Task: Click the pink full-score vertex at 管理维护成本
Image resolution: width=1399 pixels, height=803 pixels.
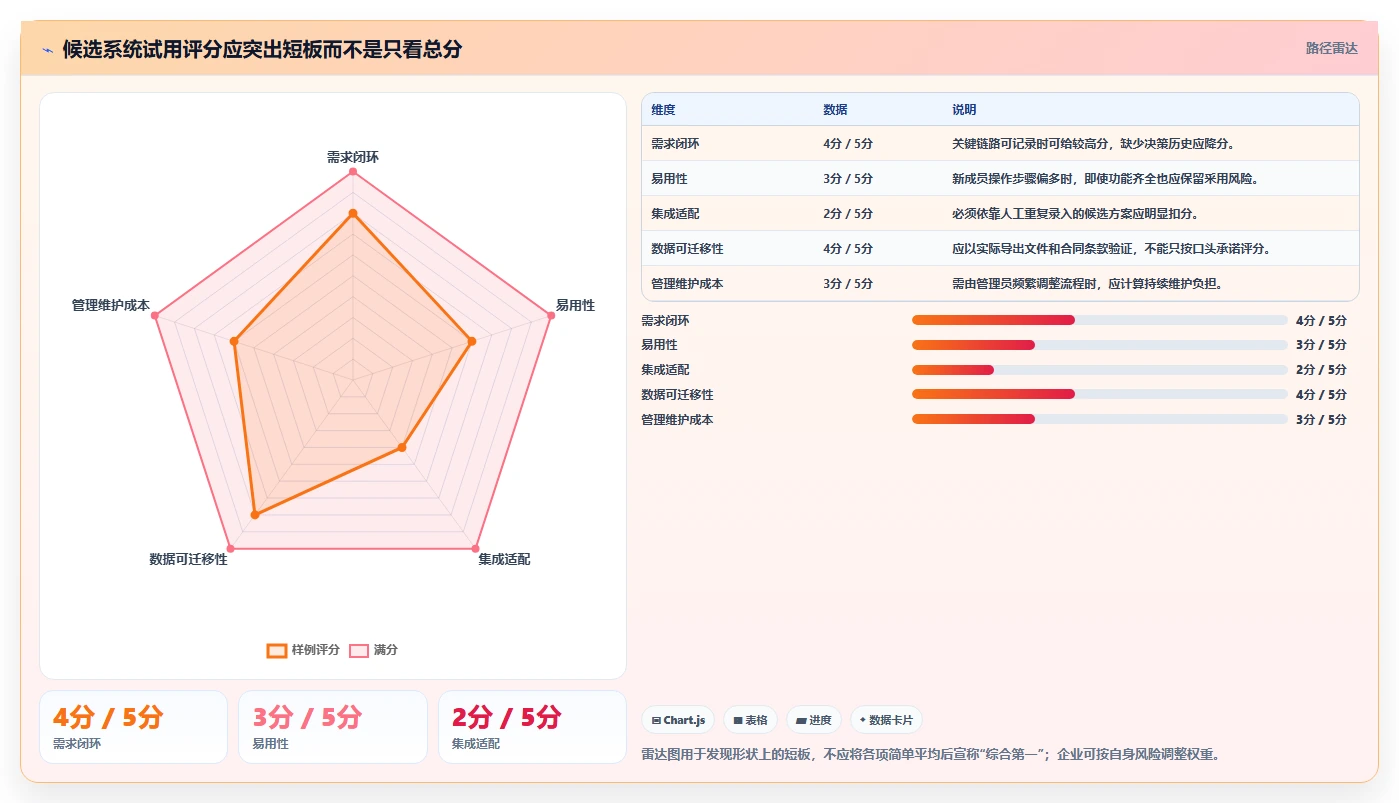Action: pos(155,316)
